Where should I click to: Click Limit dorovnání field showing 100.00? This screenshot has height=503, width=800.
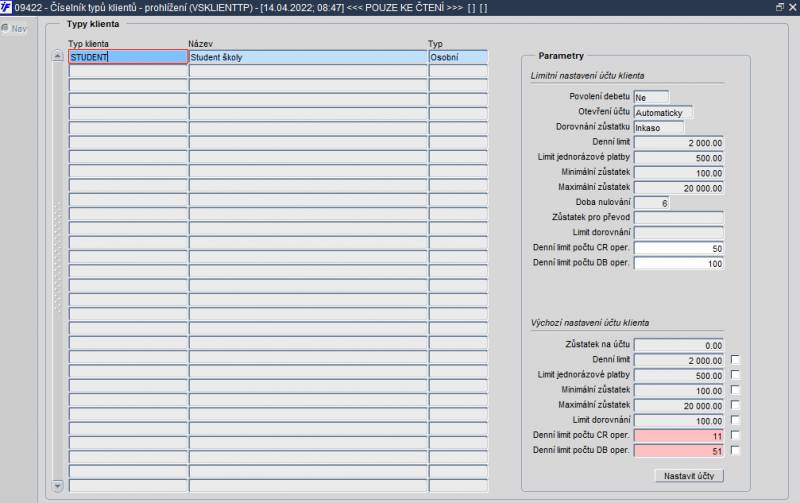coord(679,421)
